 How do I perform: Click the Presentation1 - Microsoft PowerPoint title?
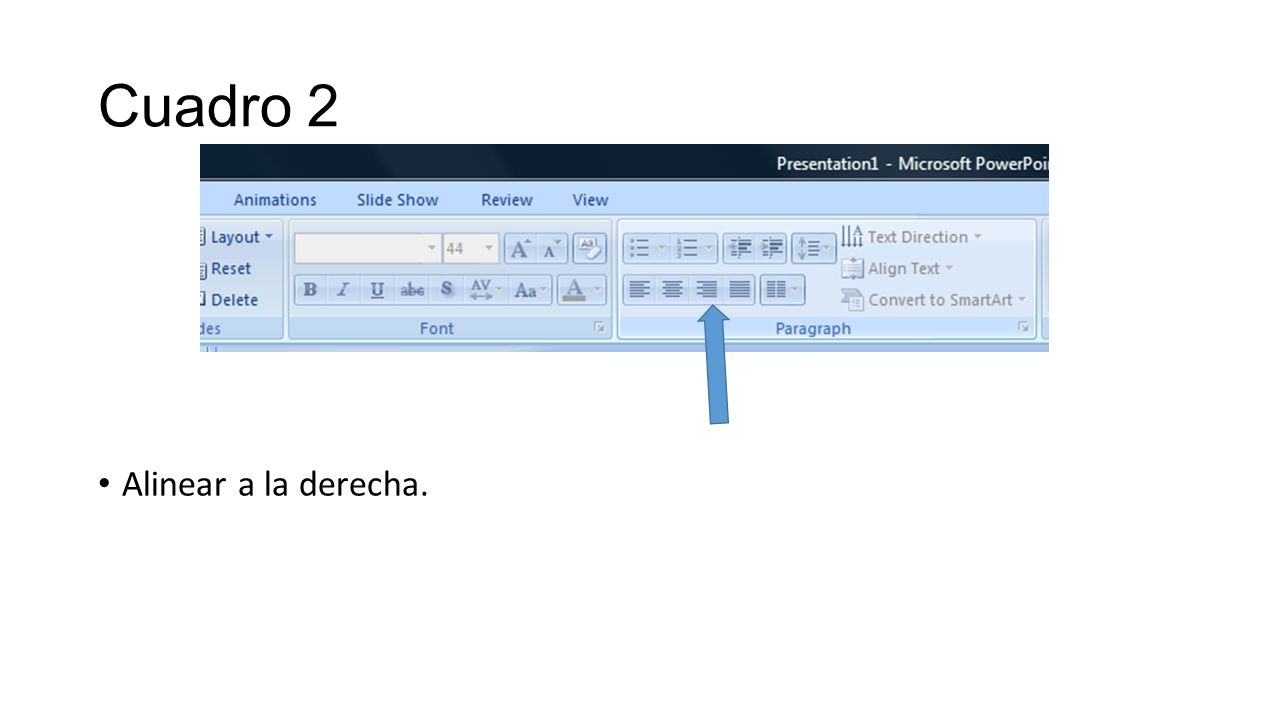pyautogui.click(x=912, y=163)
